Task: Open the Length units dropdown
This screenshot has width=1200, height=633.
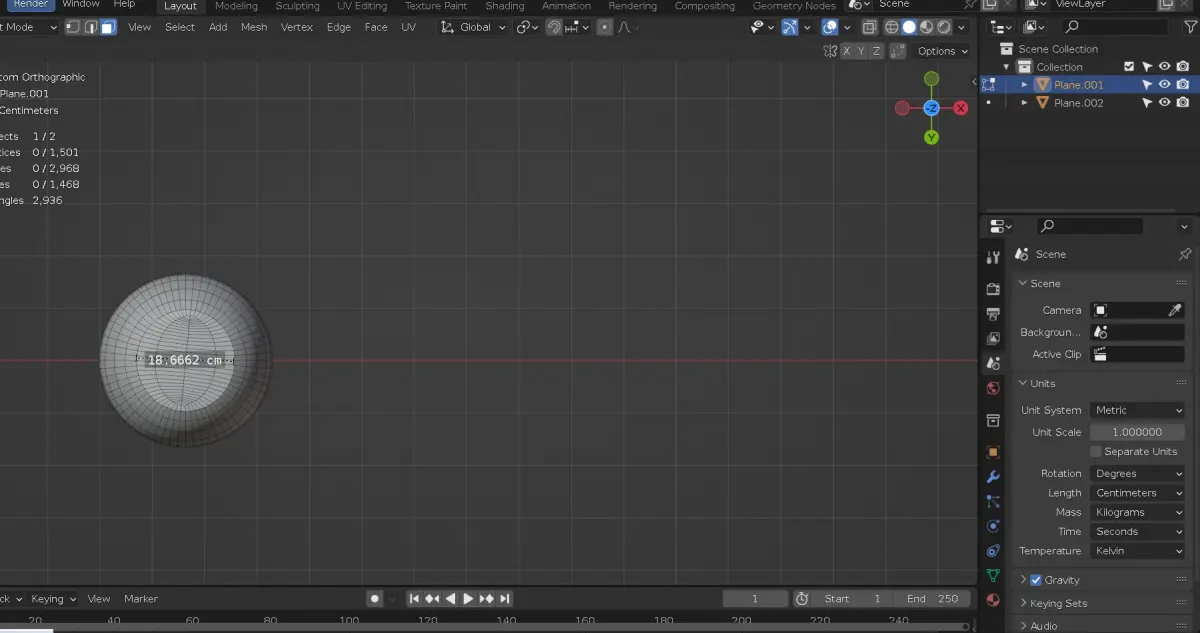Action: 1137,493
